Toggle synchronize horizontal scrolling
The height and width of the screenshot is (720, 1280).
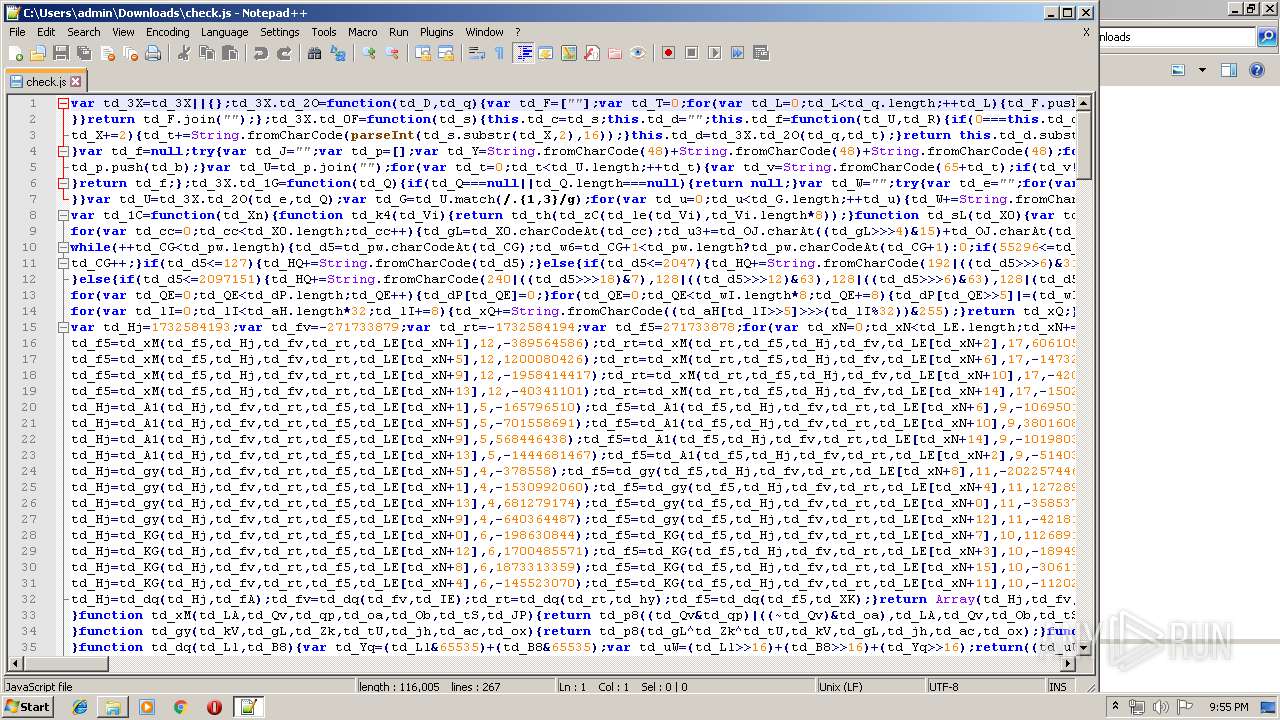point(446,53)
